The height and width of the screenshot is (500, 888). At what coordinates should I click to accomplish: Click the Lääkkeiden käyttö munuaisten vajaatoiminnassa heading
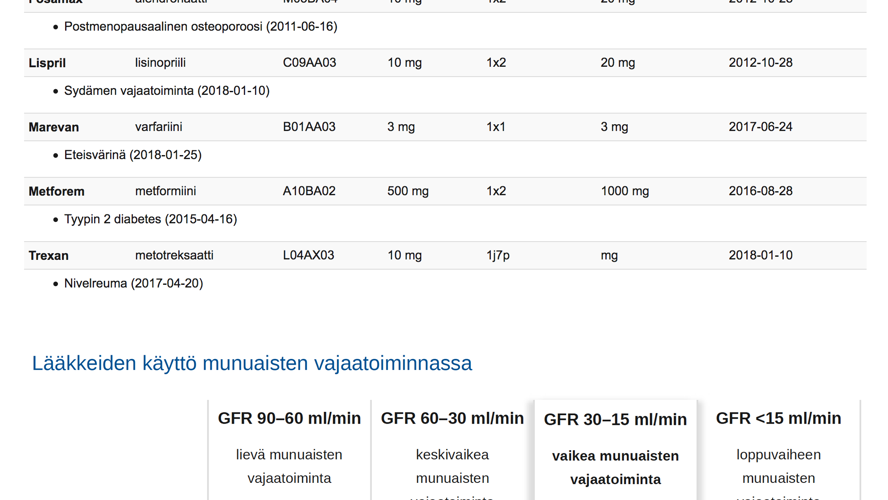[251, 363]
